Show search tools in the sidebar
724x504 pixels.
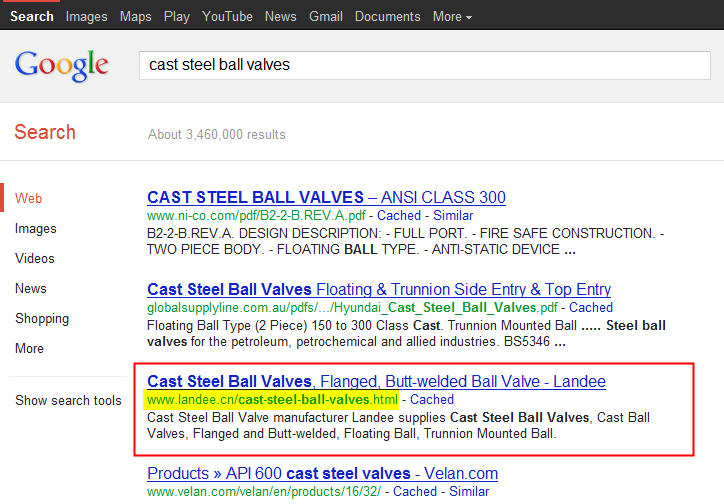click(x=68, y=400)
